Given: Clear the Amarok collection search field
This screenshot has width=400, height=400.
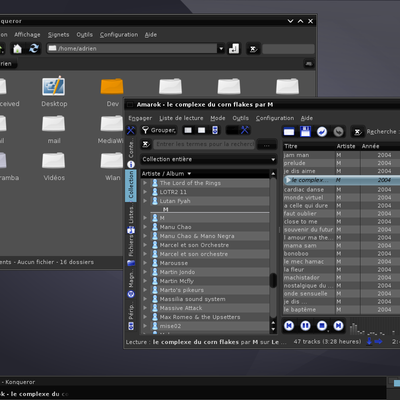Looking at the screenshot, I should (x=146, y=144).
